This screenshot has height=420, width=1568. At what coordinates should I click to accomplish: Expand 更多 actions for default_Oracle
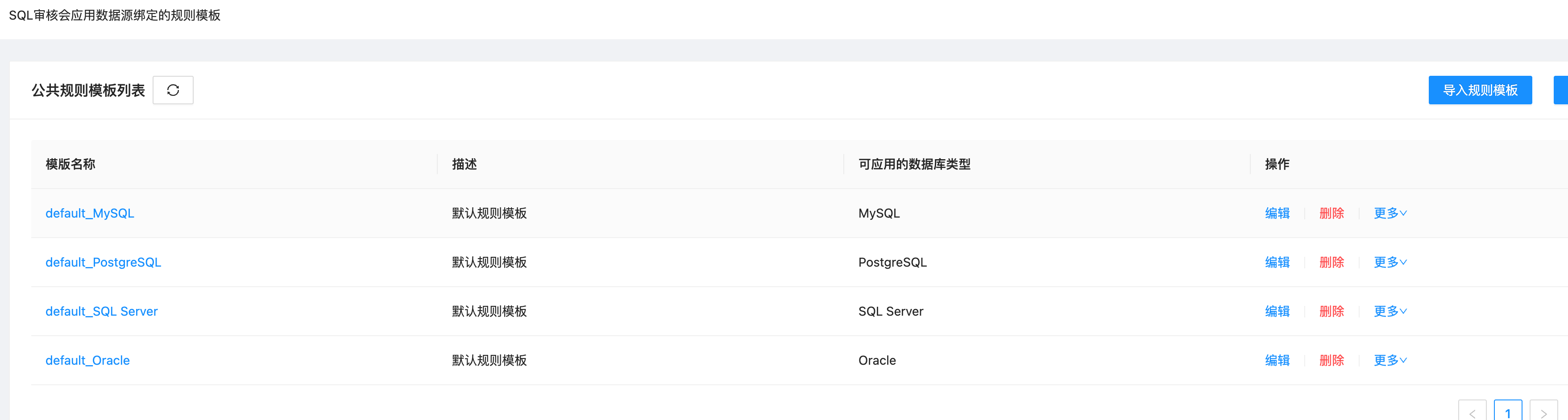click(1390, 360)
